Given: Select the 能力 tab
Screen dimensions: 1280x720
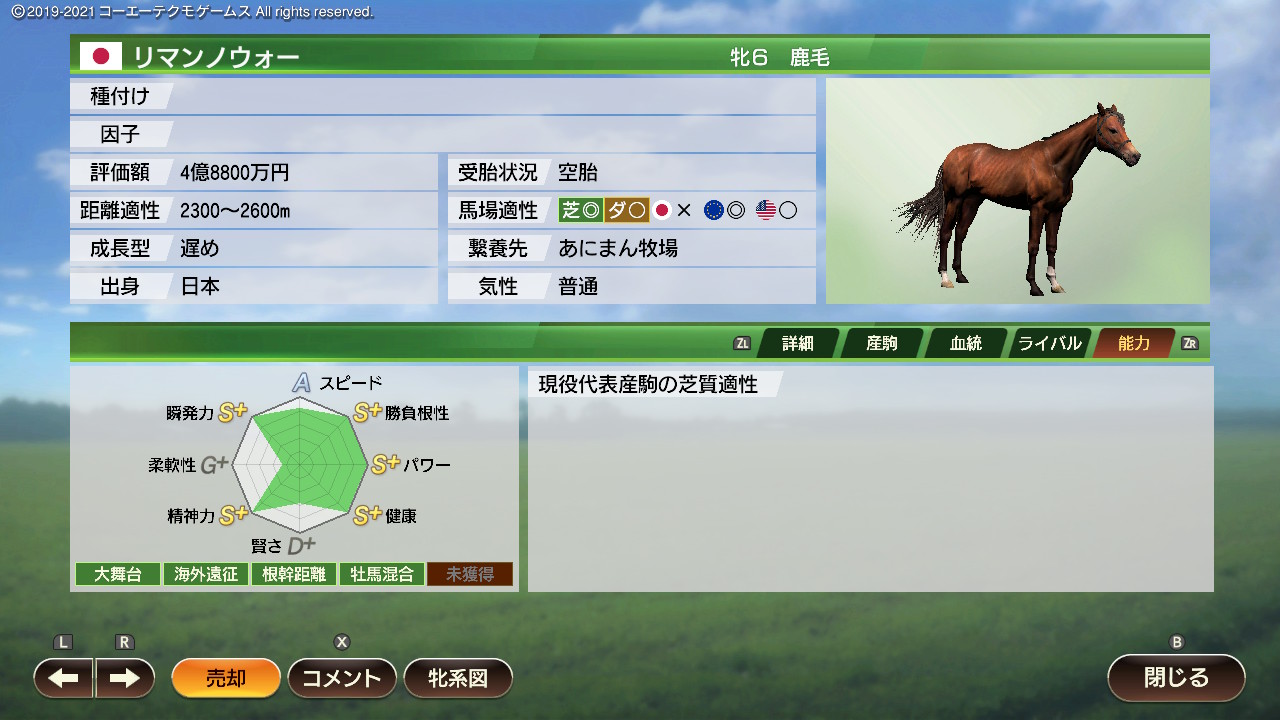Looking at the screenshot, I should 1134,343.
